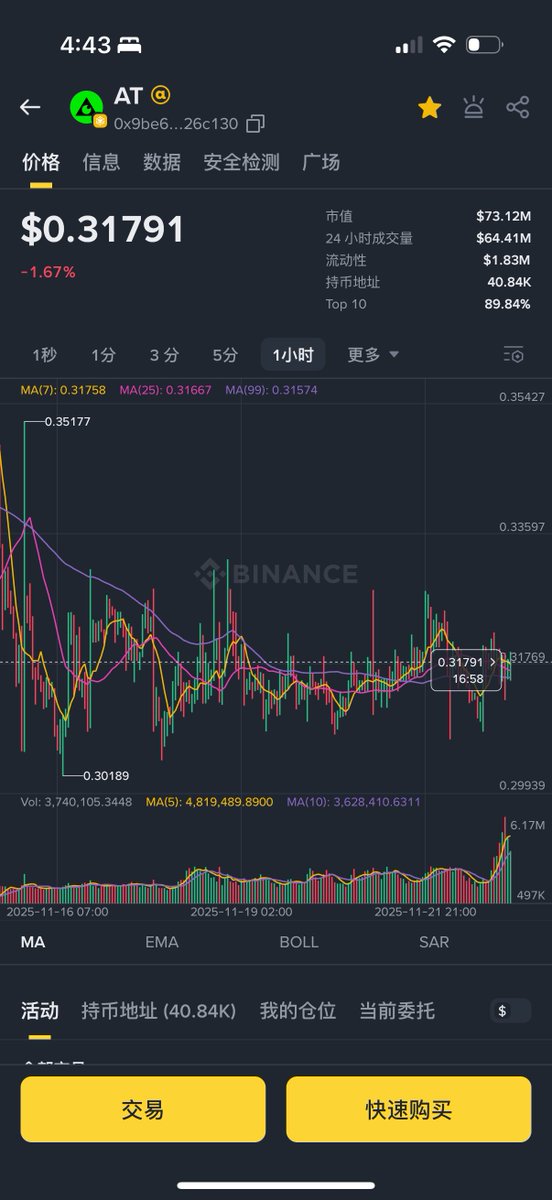Tap the 流动性 $1.83M row
This screenshot has width=552, height=1200.
pos(428,260)
